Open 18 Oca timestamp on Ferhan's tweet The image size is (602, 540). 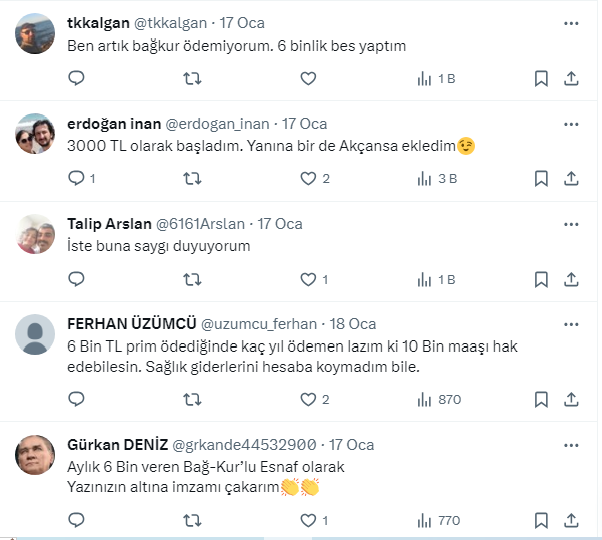(351, 324)
